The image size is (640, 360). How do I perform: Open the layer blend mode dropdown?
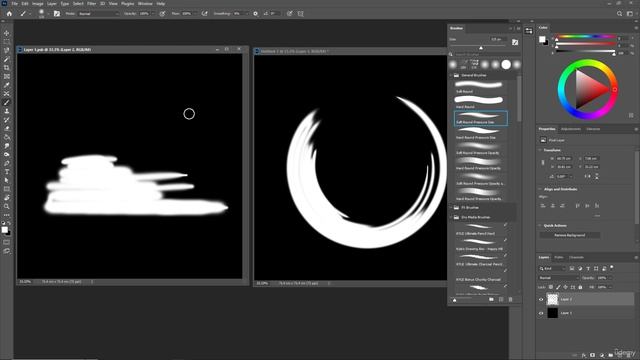coord(559,278)
